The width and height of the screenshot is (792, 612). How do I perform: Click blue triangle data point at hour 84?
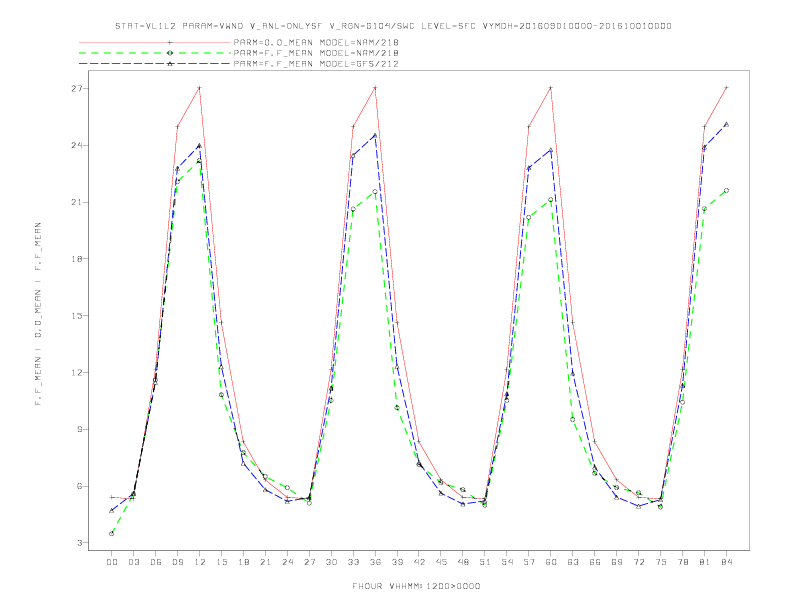(727, 124)
